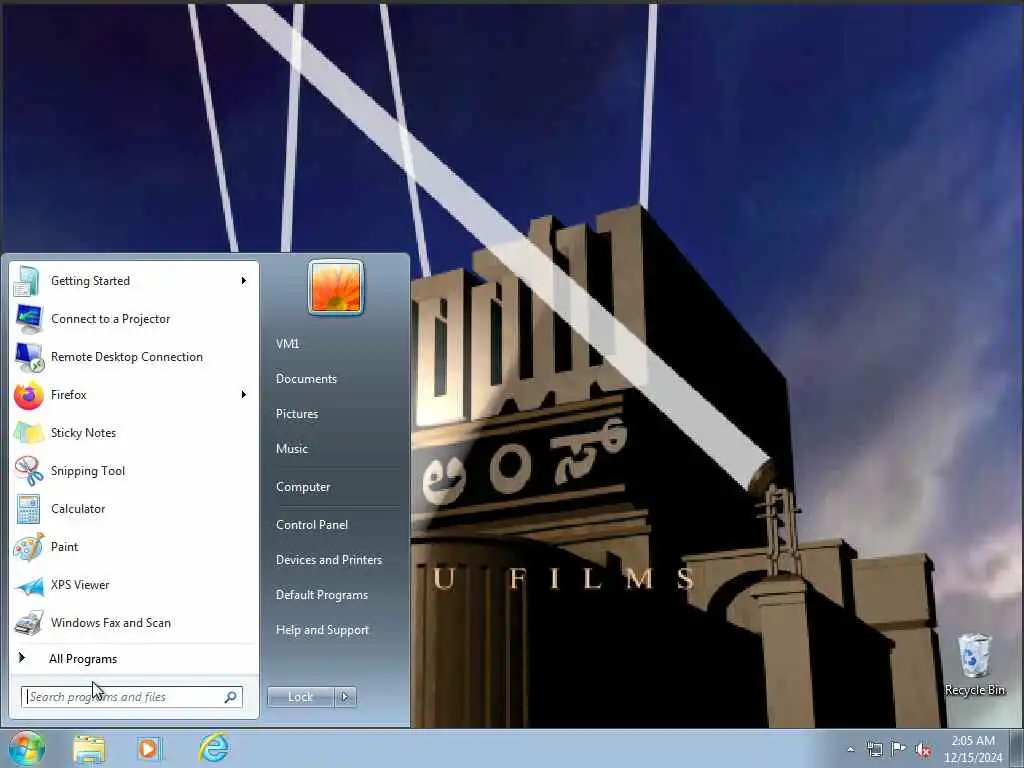Click the muted volume tray icon
Screen dimensions: 1024x768
coord(923,750)
